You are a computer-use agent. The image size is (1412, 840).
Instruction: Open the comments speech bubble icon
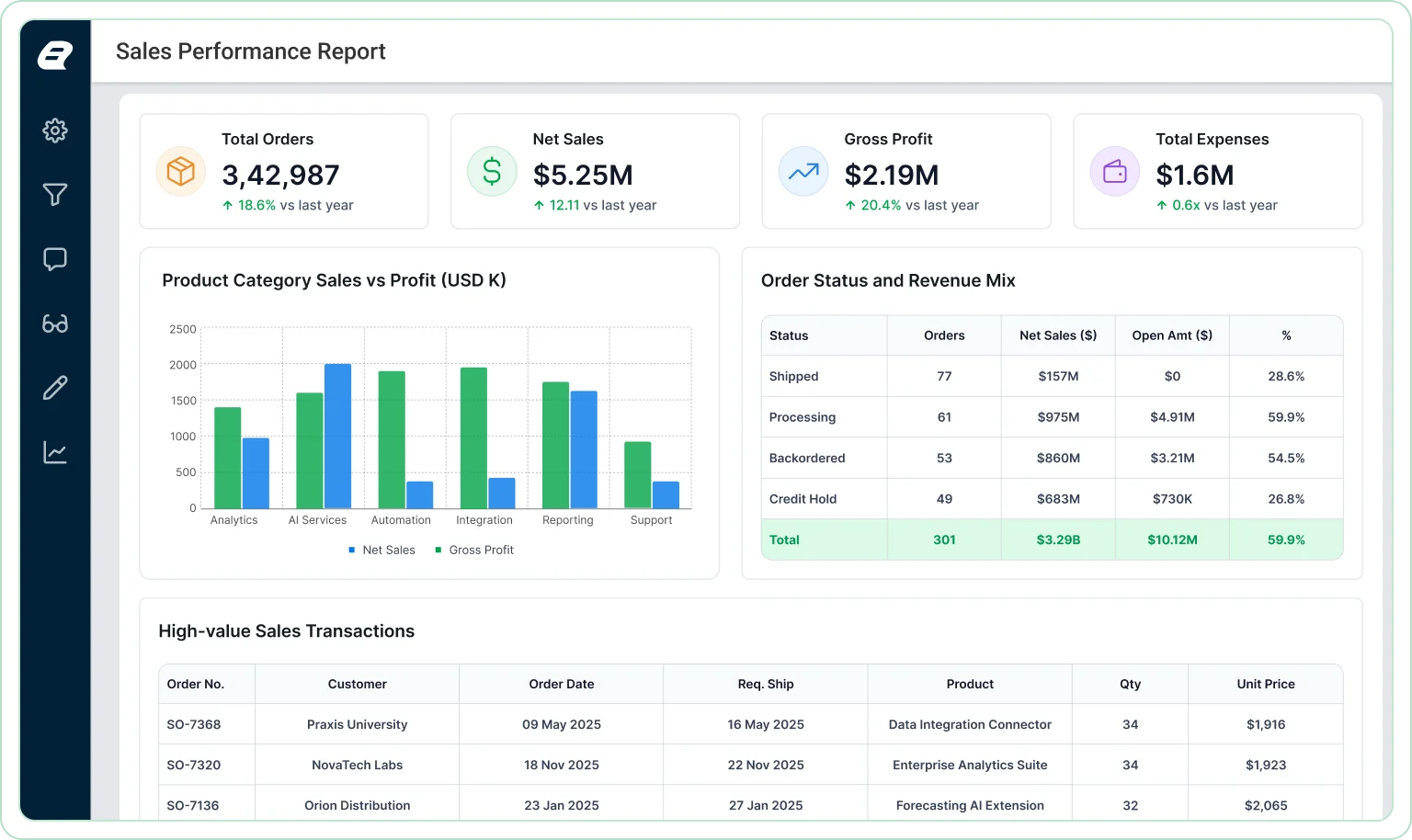tap(55, 259)
